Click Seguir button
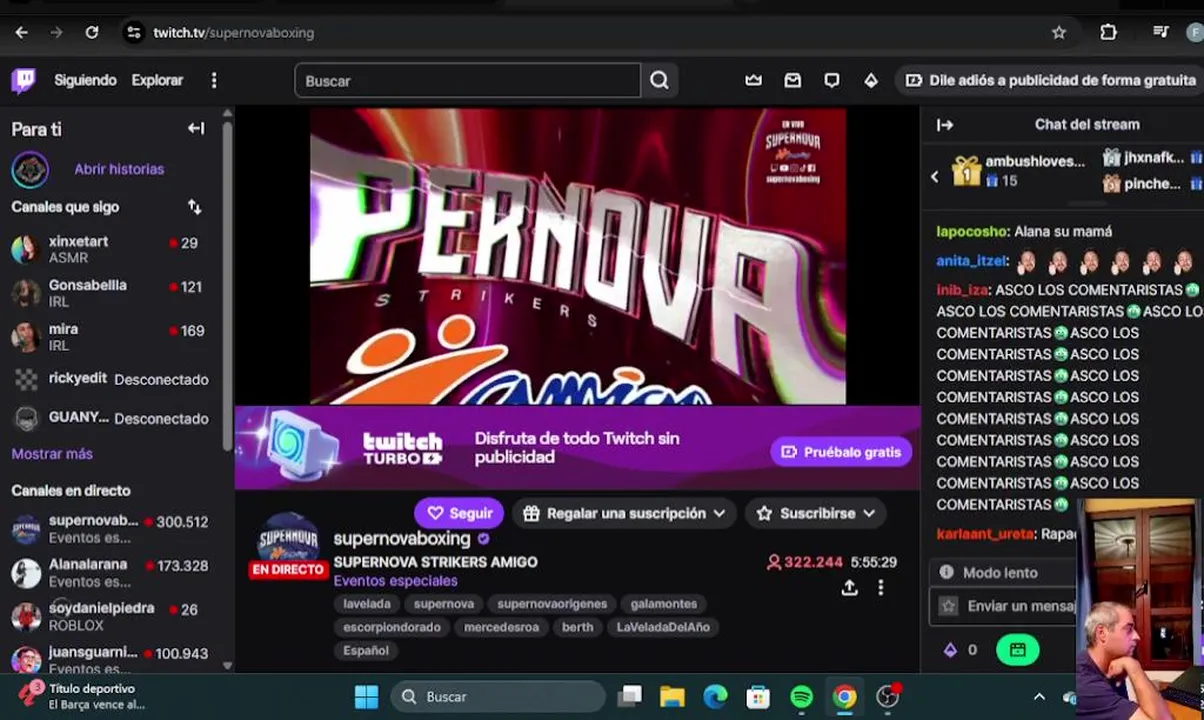The height and width of the screenshot is (720, 1204). [459, 513]
